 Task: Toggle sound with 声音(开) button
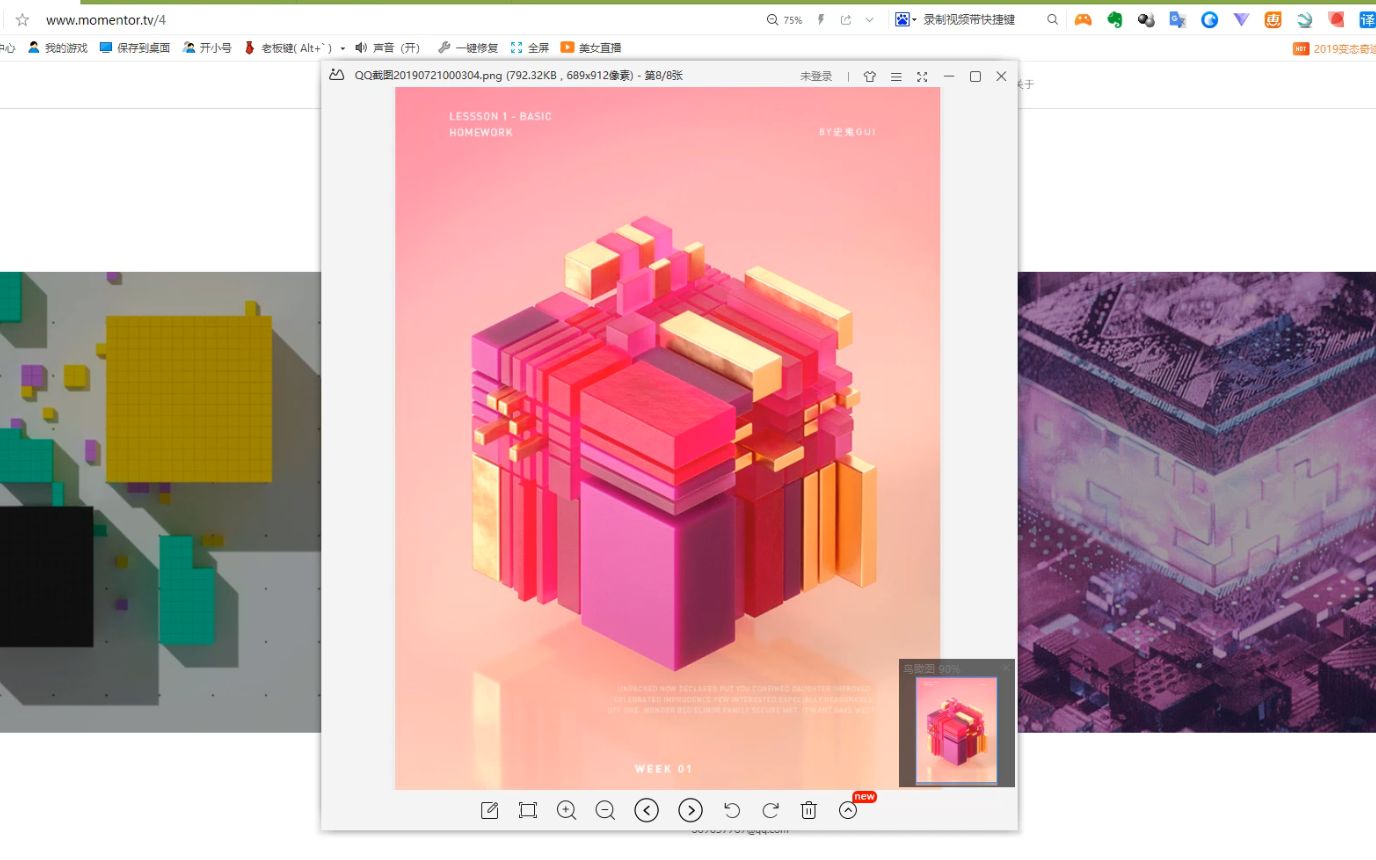coord(388,46)
